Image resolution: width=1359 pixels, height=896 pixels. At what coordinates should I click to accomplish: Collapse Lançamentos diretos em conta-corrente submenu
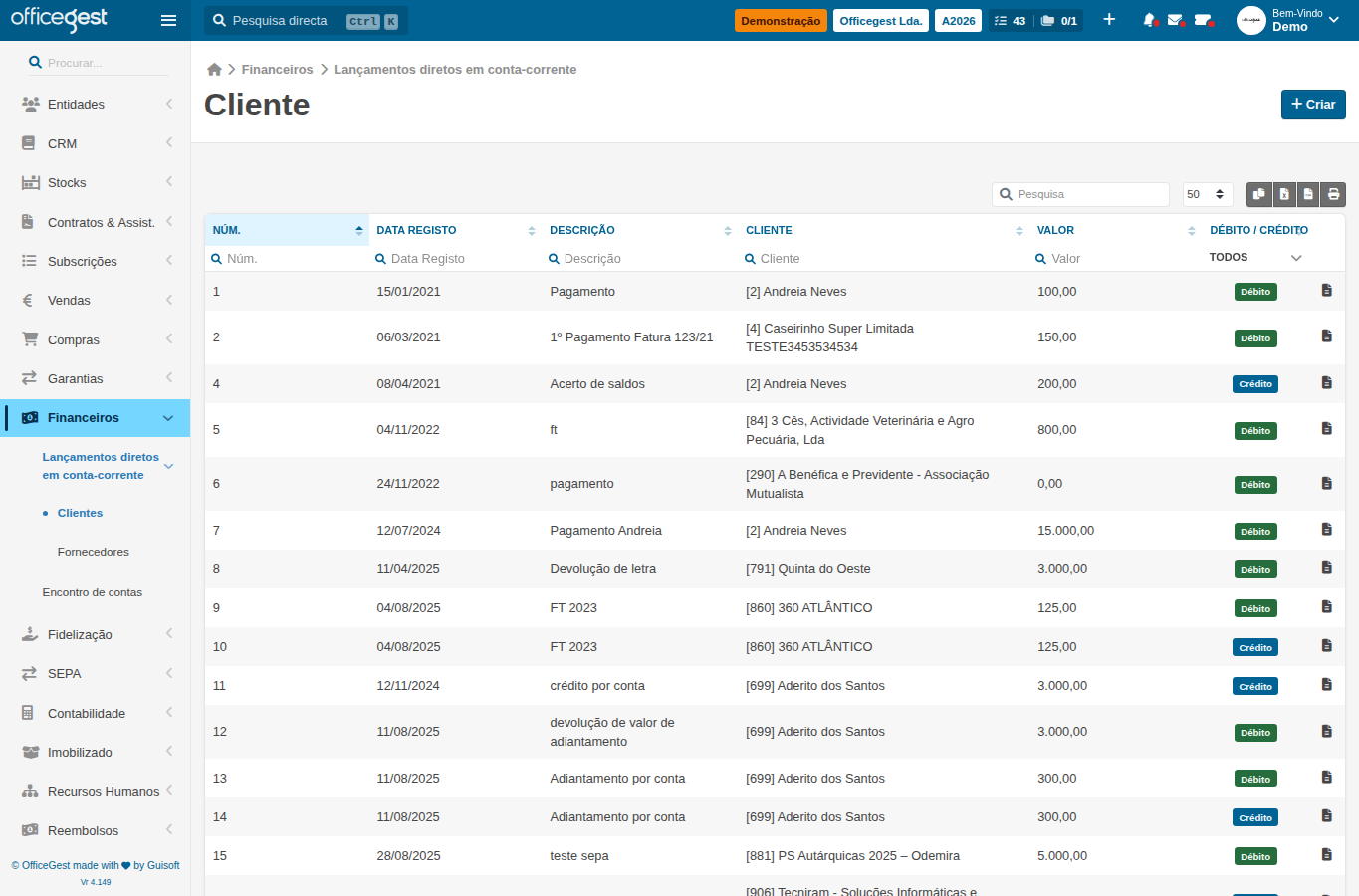(x=169, y=466)
